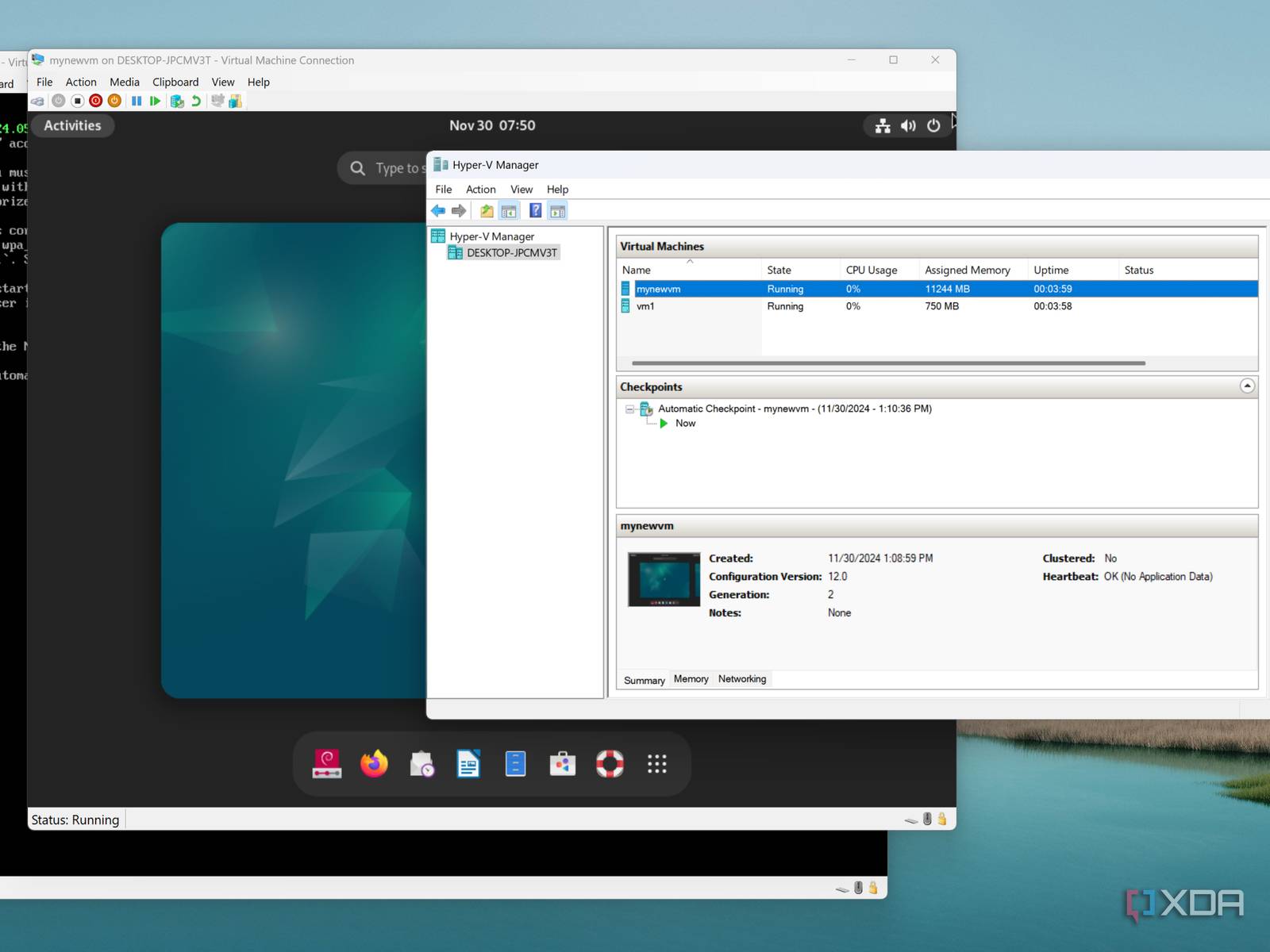Collapse the Automatic Checkpoint tree node

click(x=630, y=409)
